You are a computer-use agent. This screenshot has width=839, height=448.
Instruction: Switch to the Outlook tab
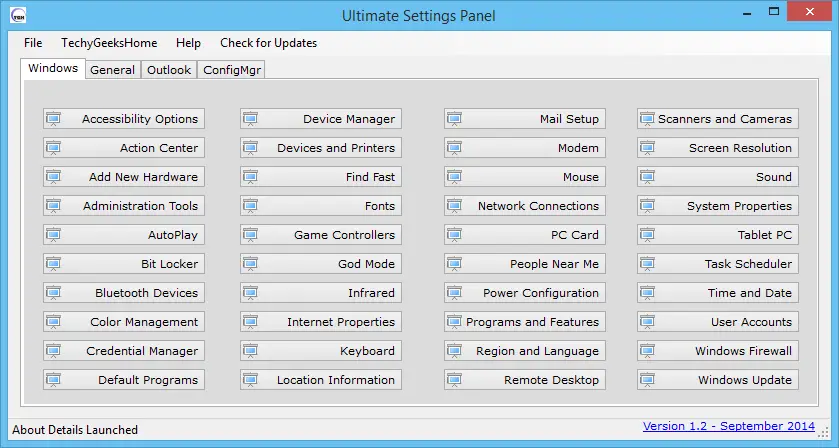[x=169, y=70]
